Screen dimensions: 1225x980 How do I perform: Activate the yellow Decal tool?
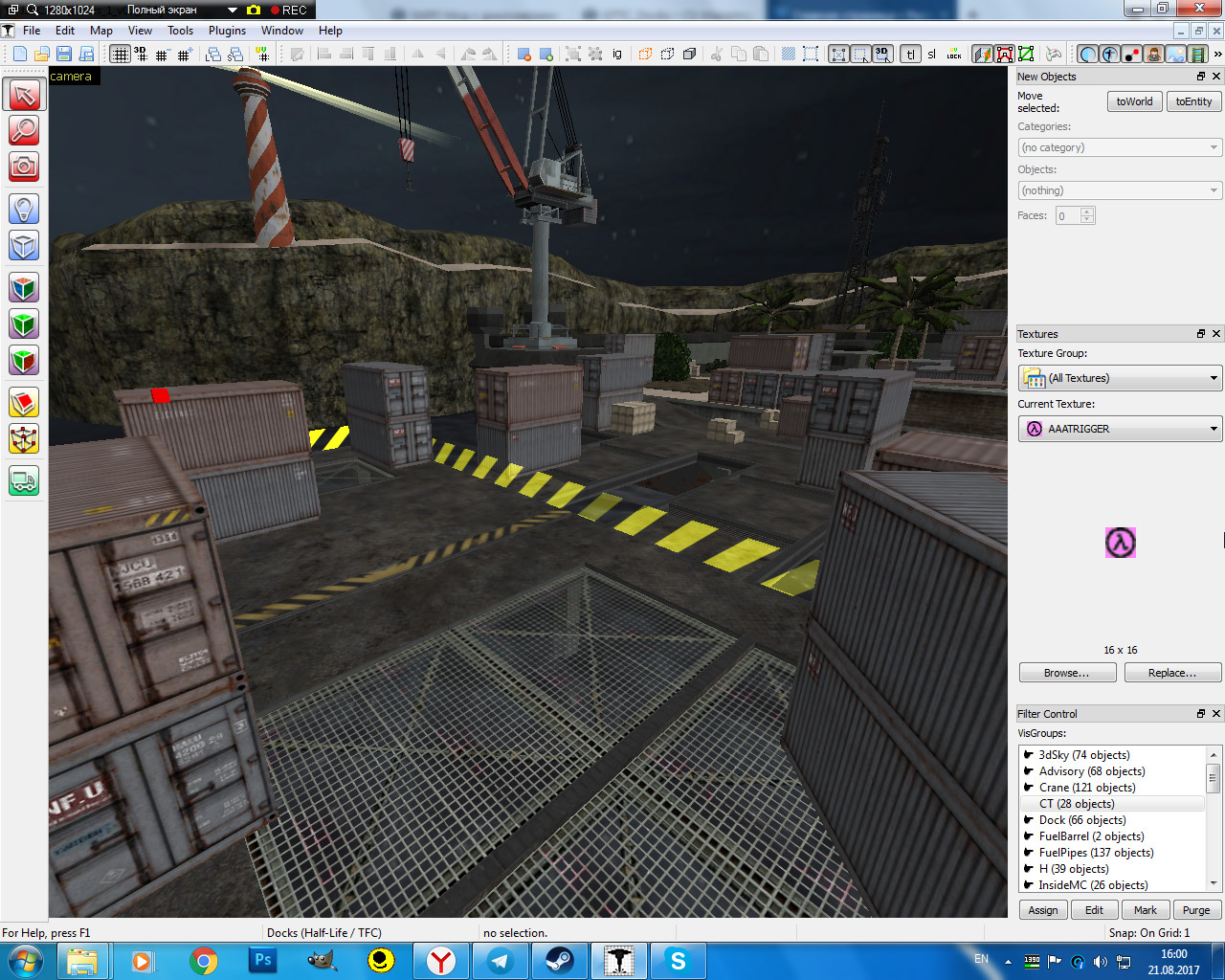coord(24,403)
